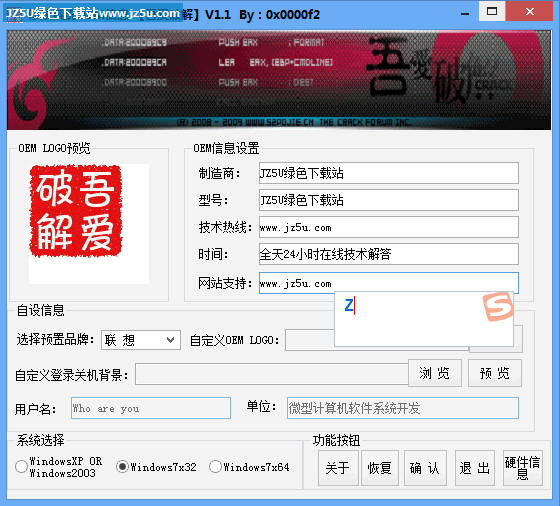
Task: Click the IME composition box showing Z
Action: click(x=424, y=319)
